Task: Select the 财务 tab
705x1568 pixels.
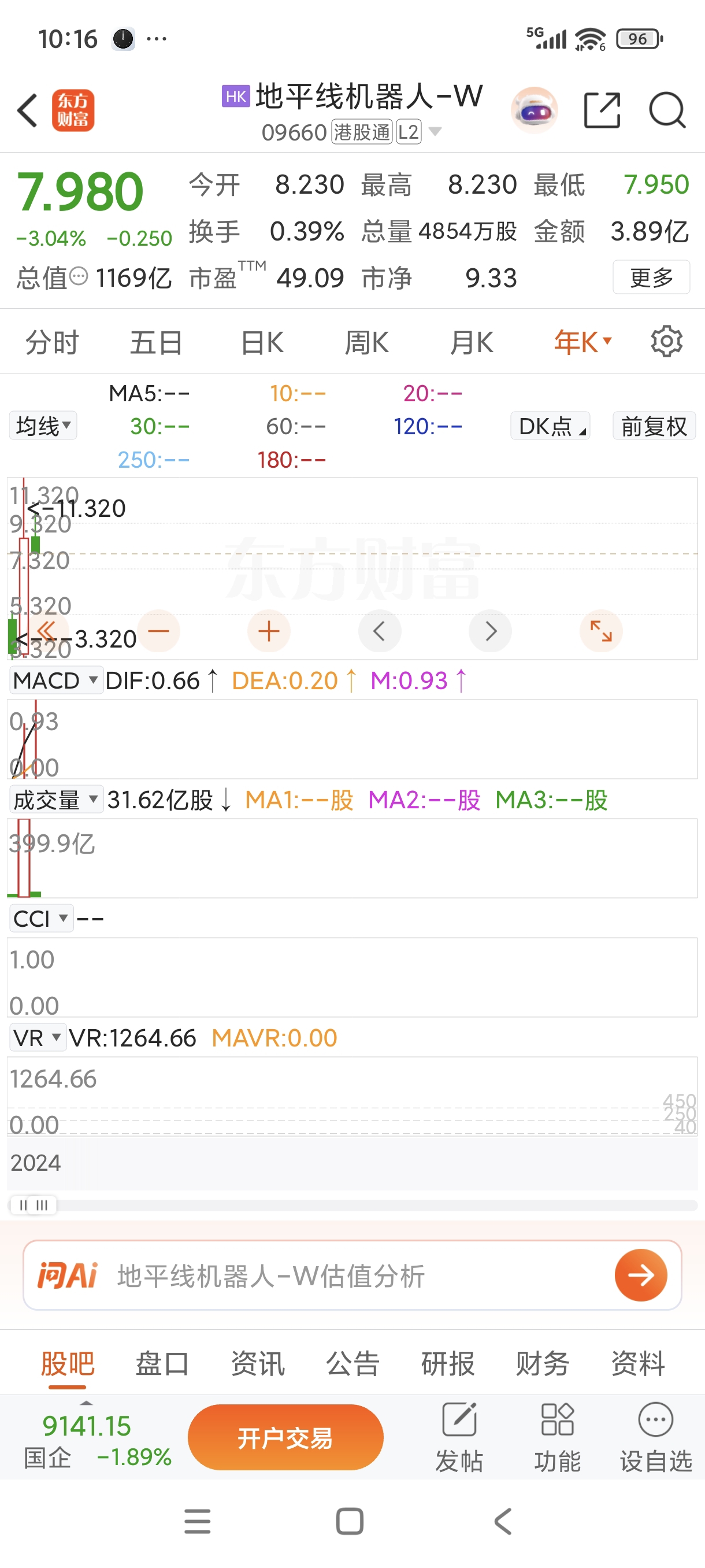Action: click(x=543, y=1363)
